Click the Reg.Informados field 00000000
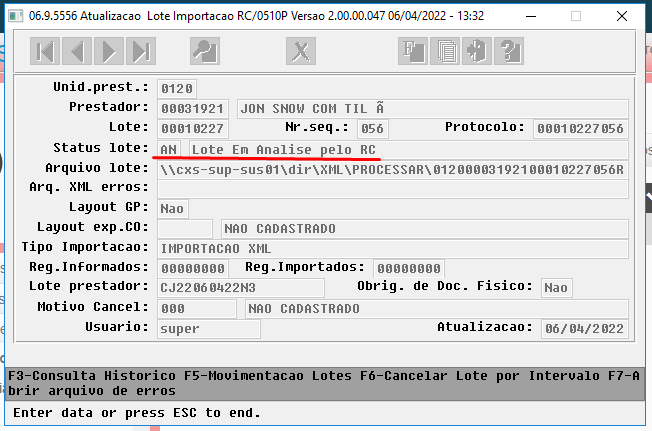652x431 pixels. (193, 268)
